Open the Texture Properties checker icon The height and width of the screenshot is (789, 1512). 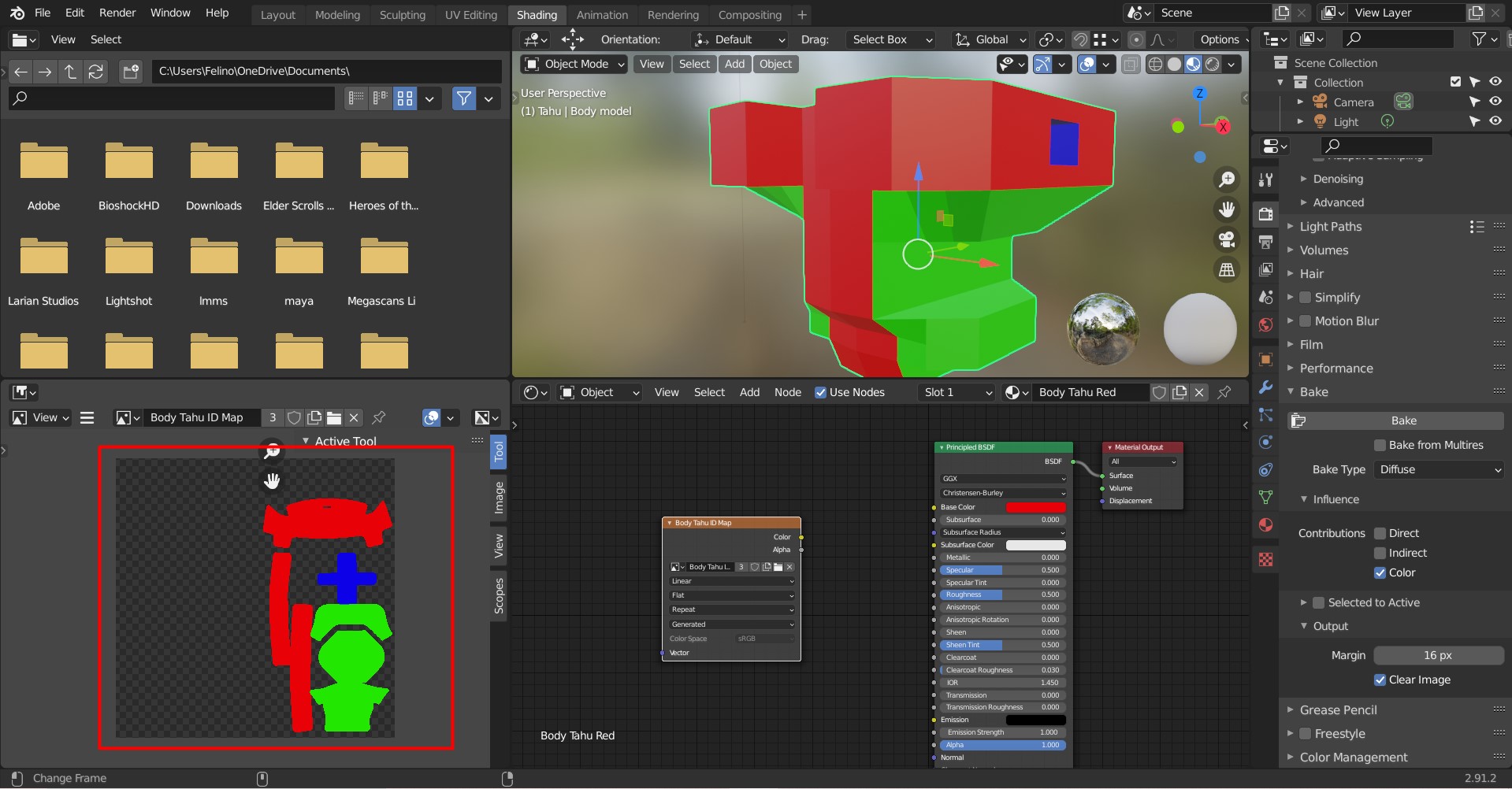click(x=1265, y=559)
